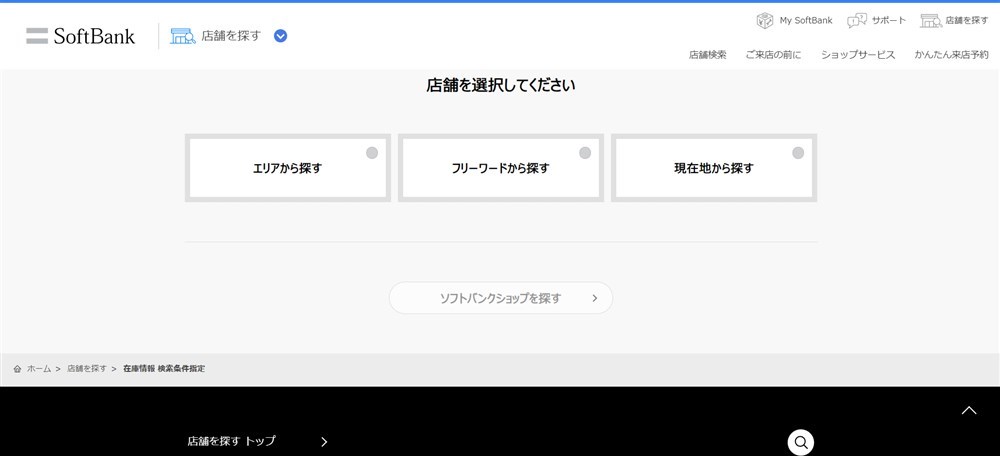Screen dimensions: 1000x456
Task: Click the radio circle on エリアから探す
Action: click(x=372, y=153)
